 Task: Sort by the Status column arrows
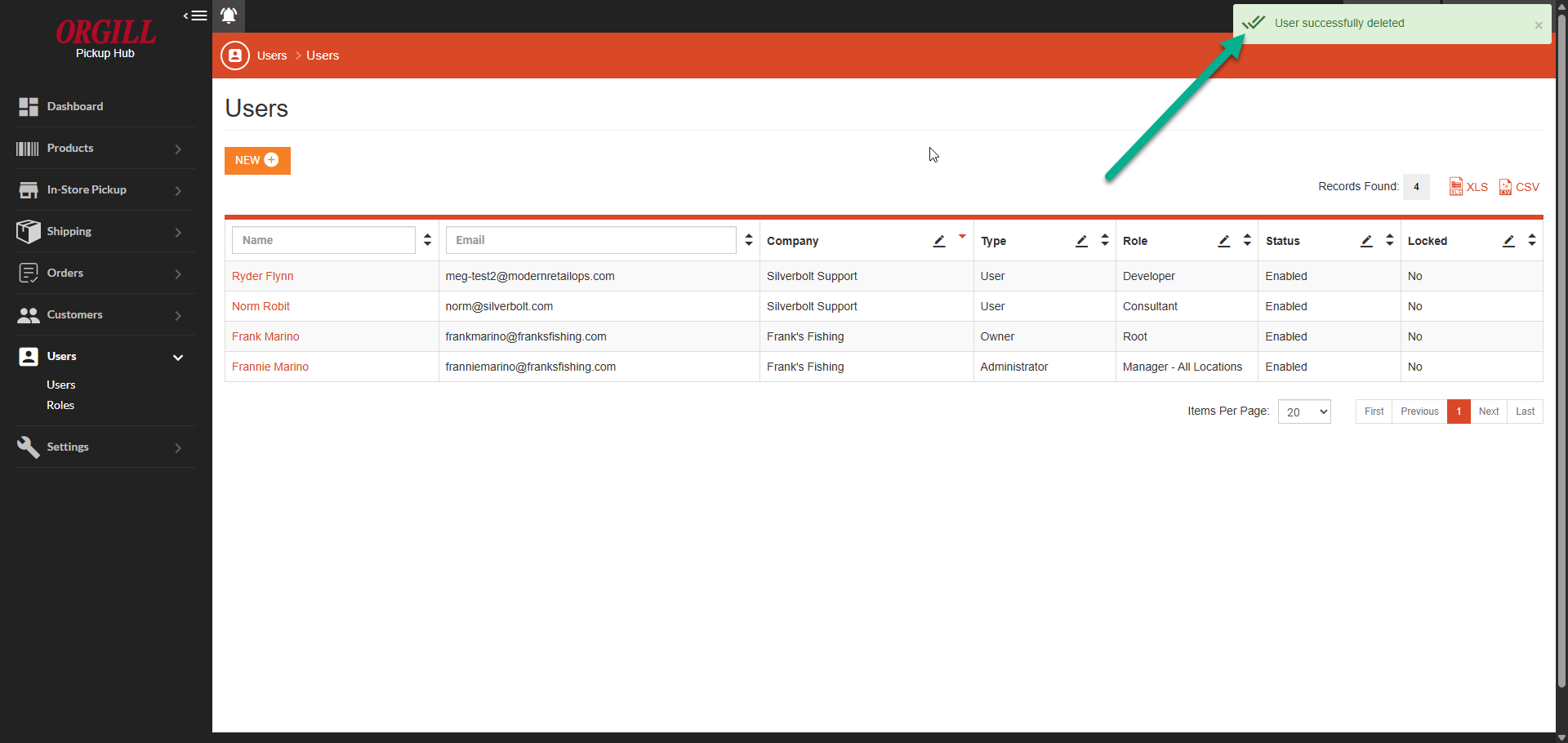click(x=1389, y=240)
